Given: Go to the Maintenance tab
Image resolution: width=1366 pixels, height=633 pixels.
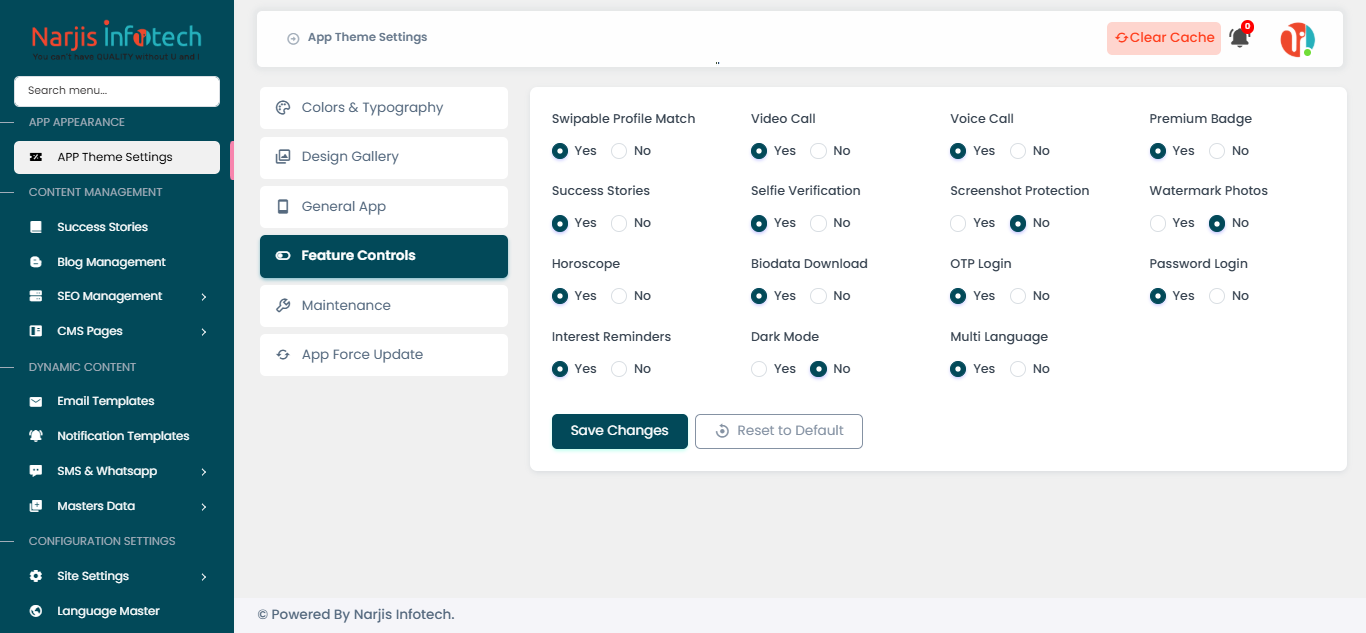Looking at the screenshot, I should pos(384,306).
